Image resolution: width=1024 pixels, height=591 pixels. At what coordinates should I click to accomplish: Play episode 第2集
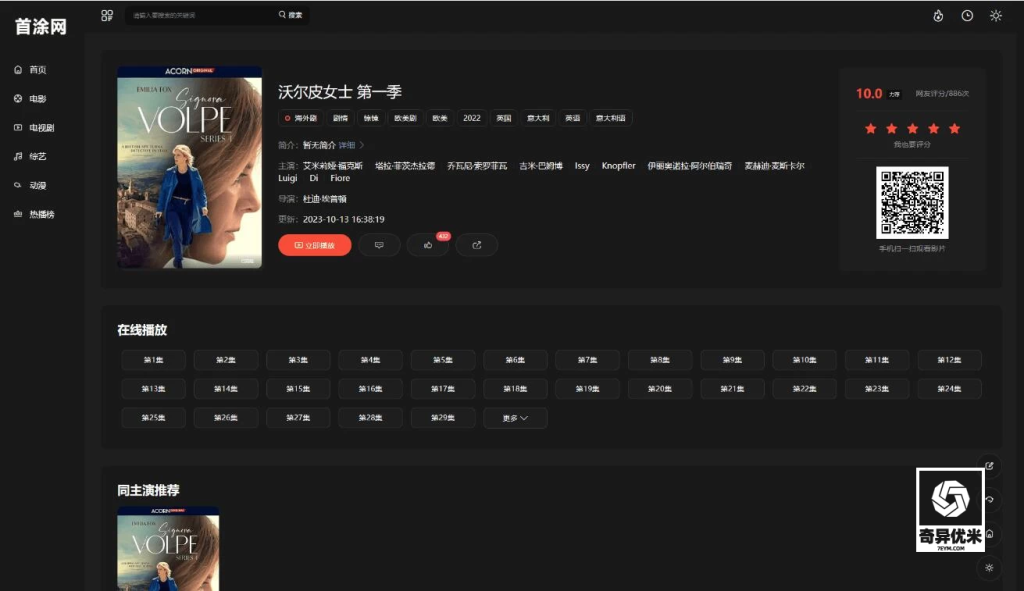pos(226,360)
